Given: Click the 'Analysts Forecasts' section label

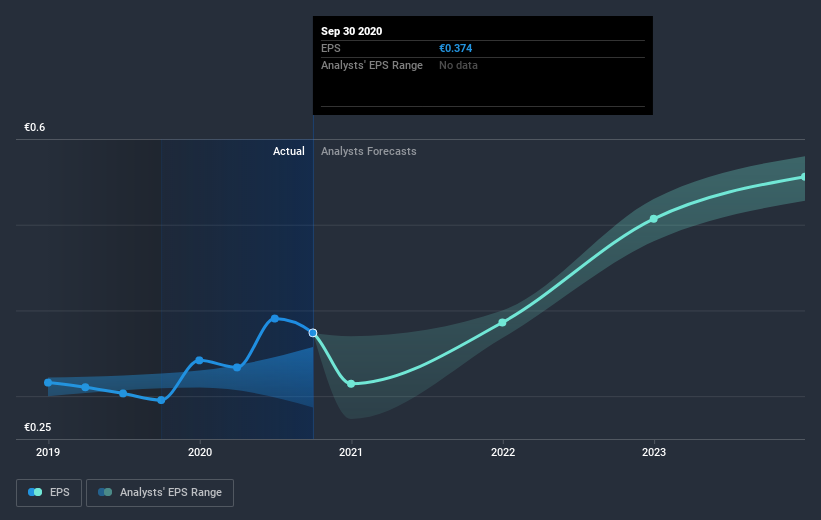Looking at the screenshot, I should tap(369, 151).
